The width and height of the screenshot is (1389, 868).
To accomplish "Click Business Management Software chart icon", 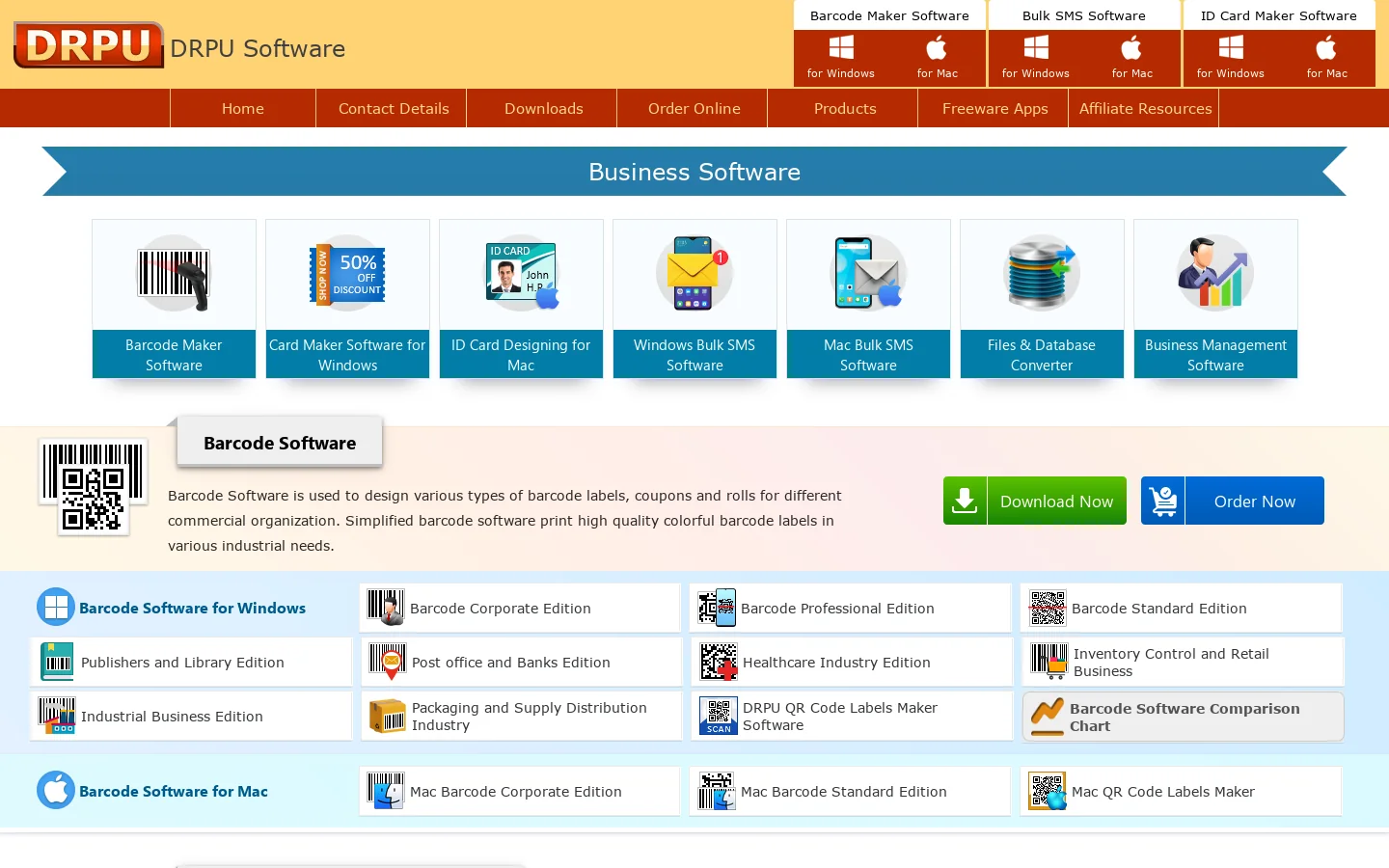I will pos(1215,274).
